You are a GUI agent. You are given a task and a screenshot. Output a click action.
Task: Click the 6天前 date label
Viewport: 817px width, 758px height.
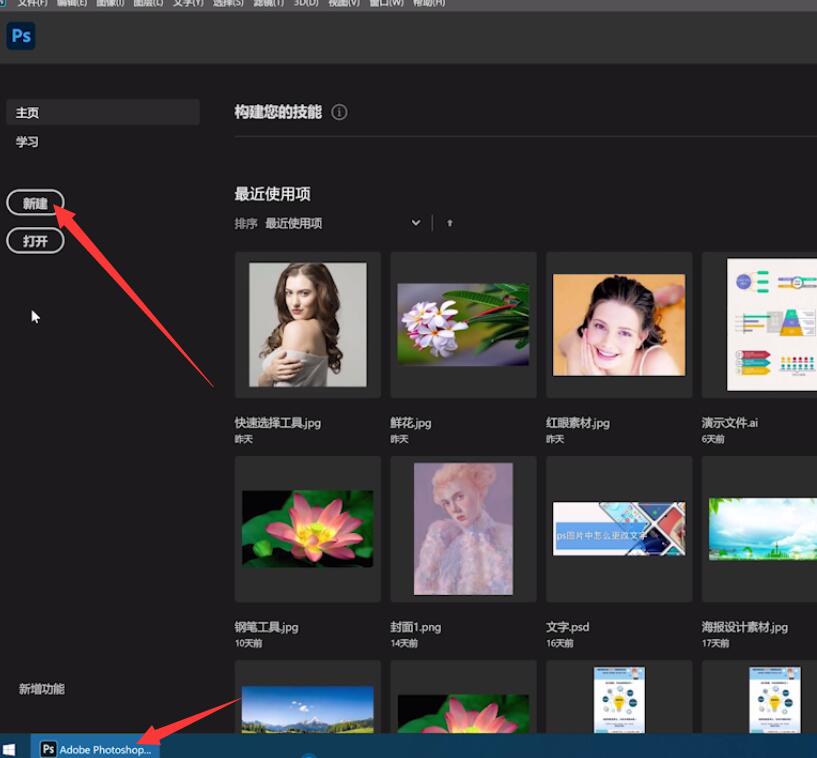coord(713,439)
